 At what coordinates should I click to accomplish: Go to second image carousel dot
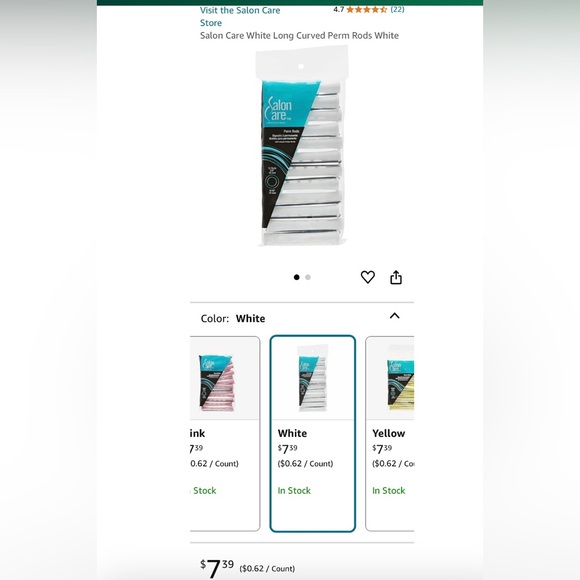(308, 277)
